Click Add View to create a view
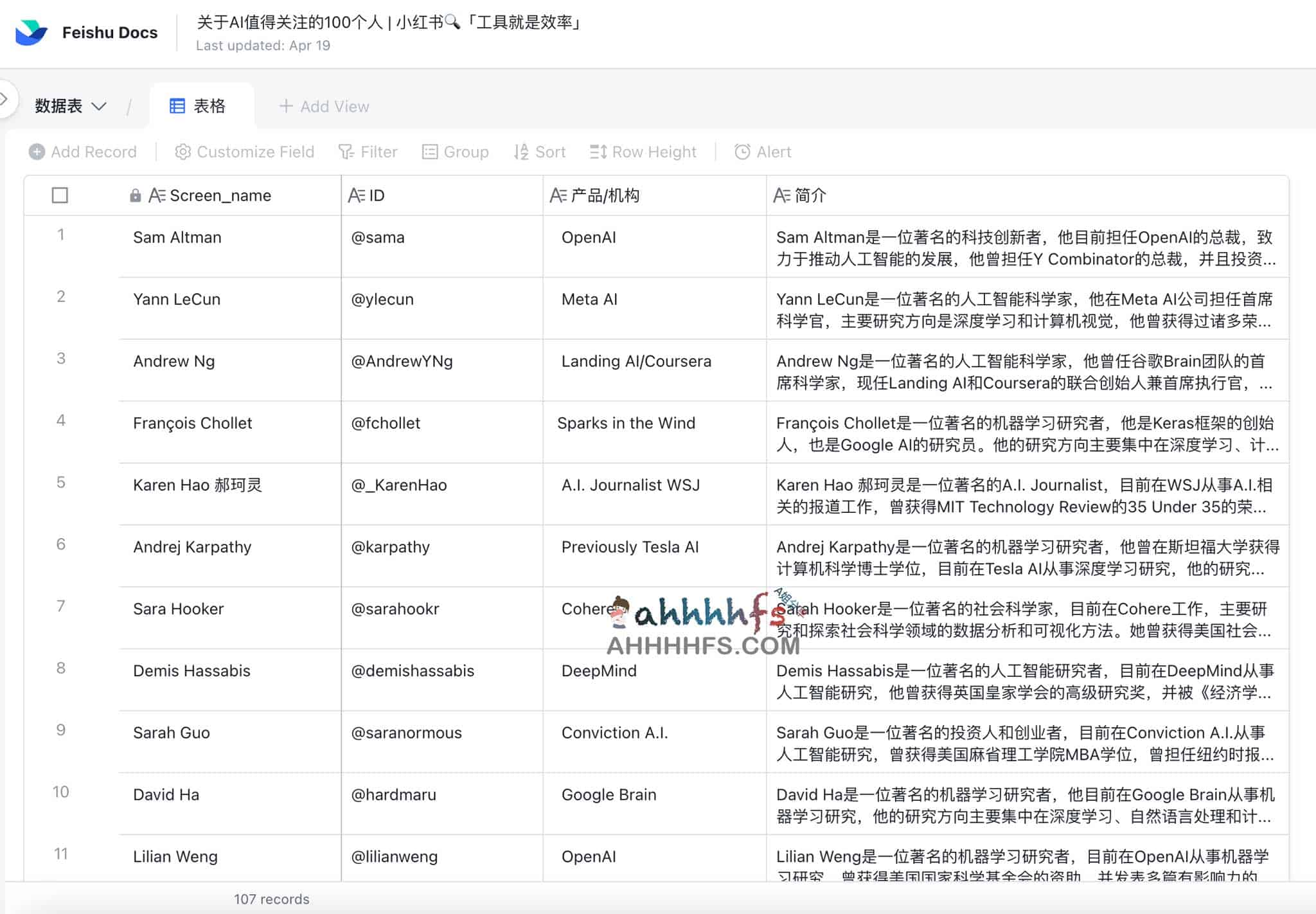Image resolution: width=1316 pixels, height=914 pixels. [324, 106]
